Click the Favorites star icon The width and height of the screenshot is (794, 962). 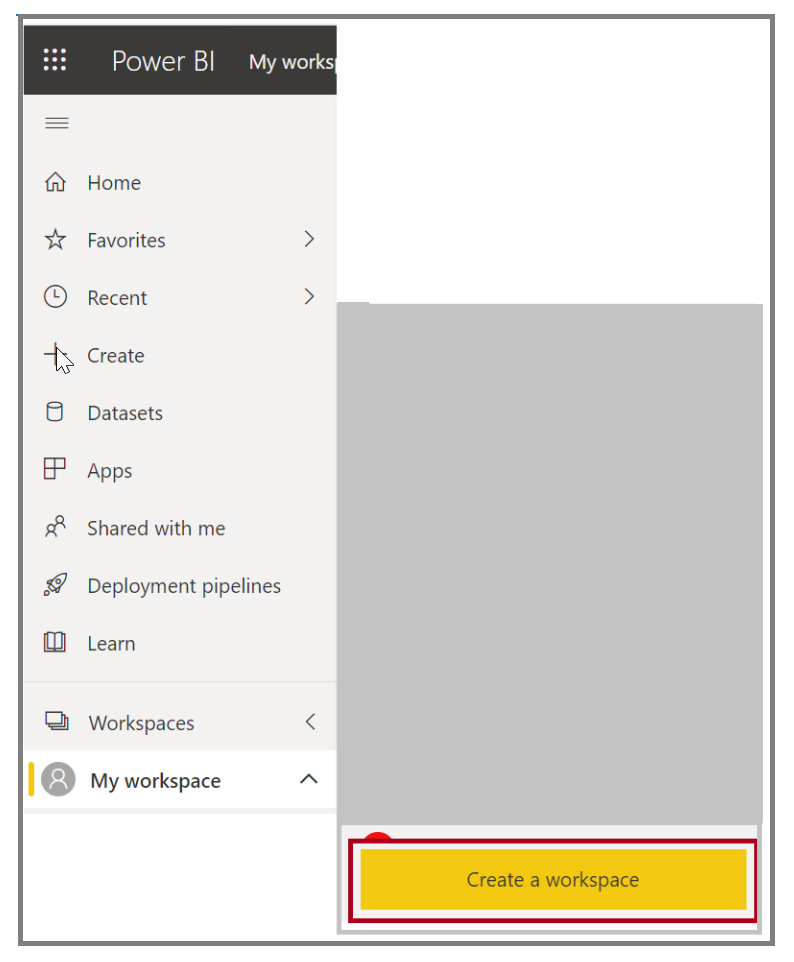click(x=55, y=239)
